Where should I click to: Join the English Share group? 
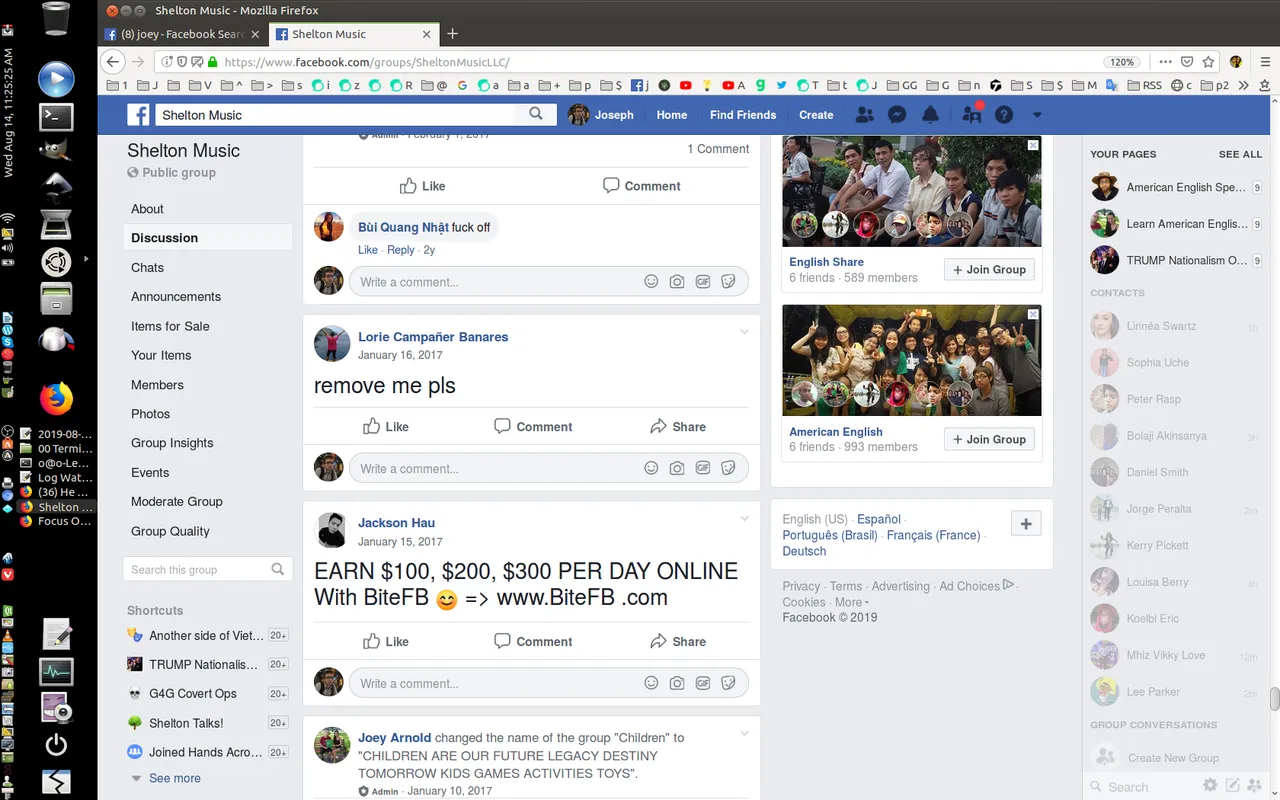point(989,270)
